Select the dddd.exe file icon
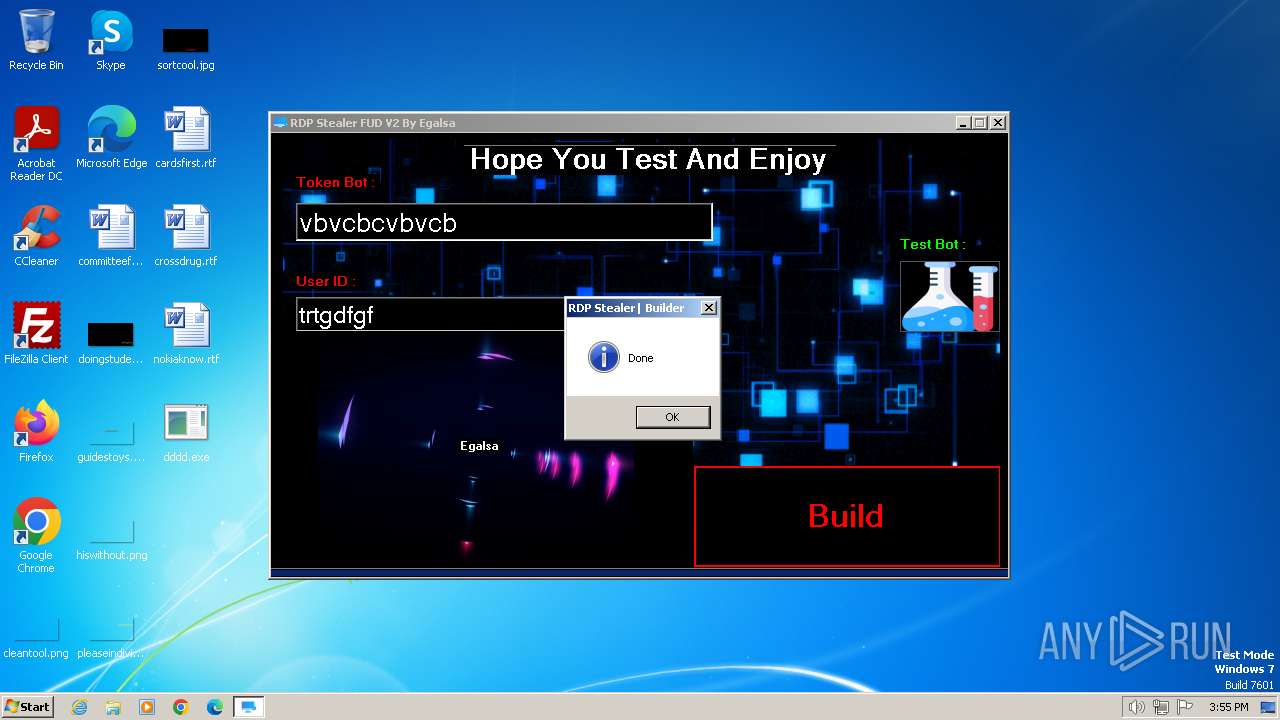This screenshot has width=1280, height=720. (186, 432)
